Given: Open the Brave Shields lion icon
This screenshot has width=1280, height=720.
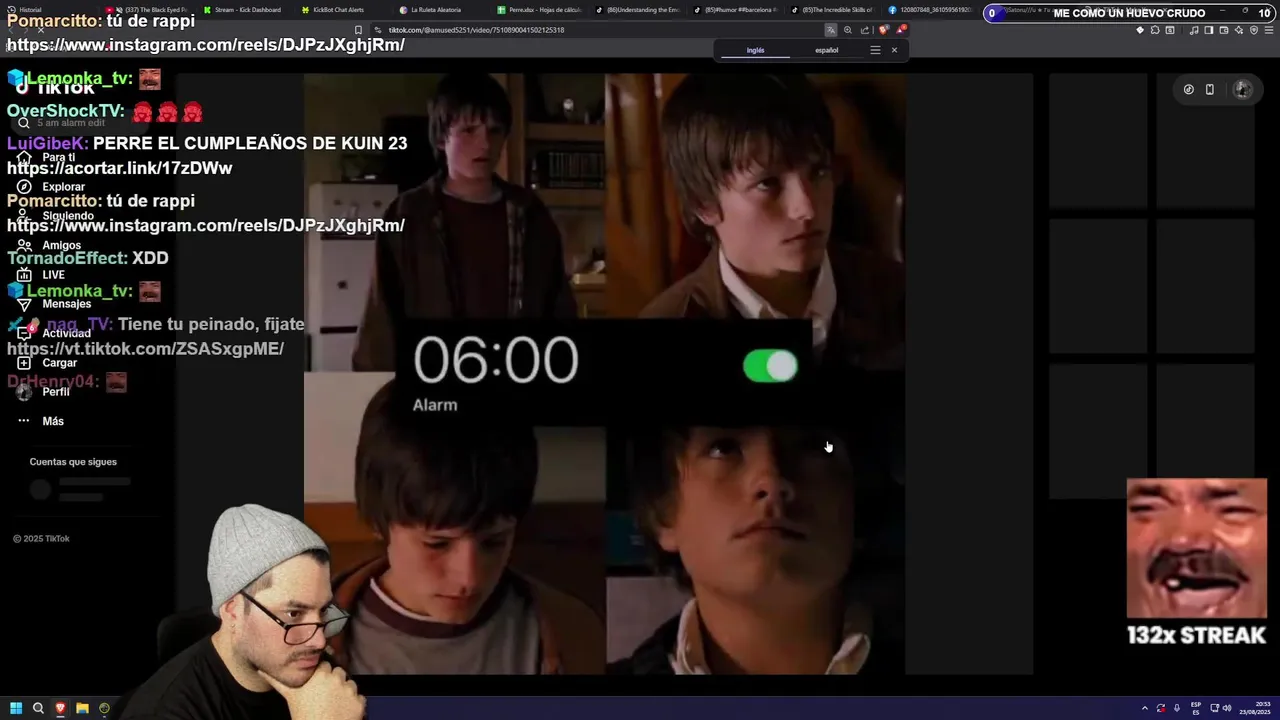Looking at the screenshot, I should [x=883, y=30].
